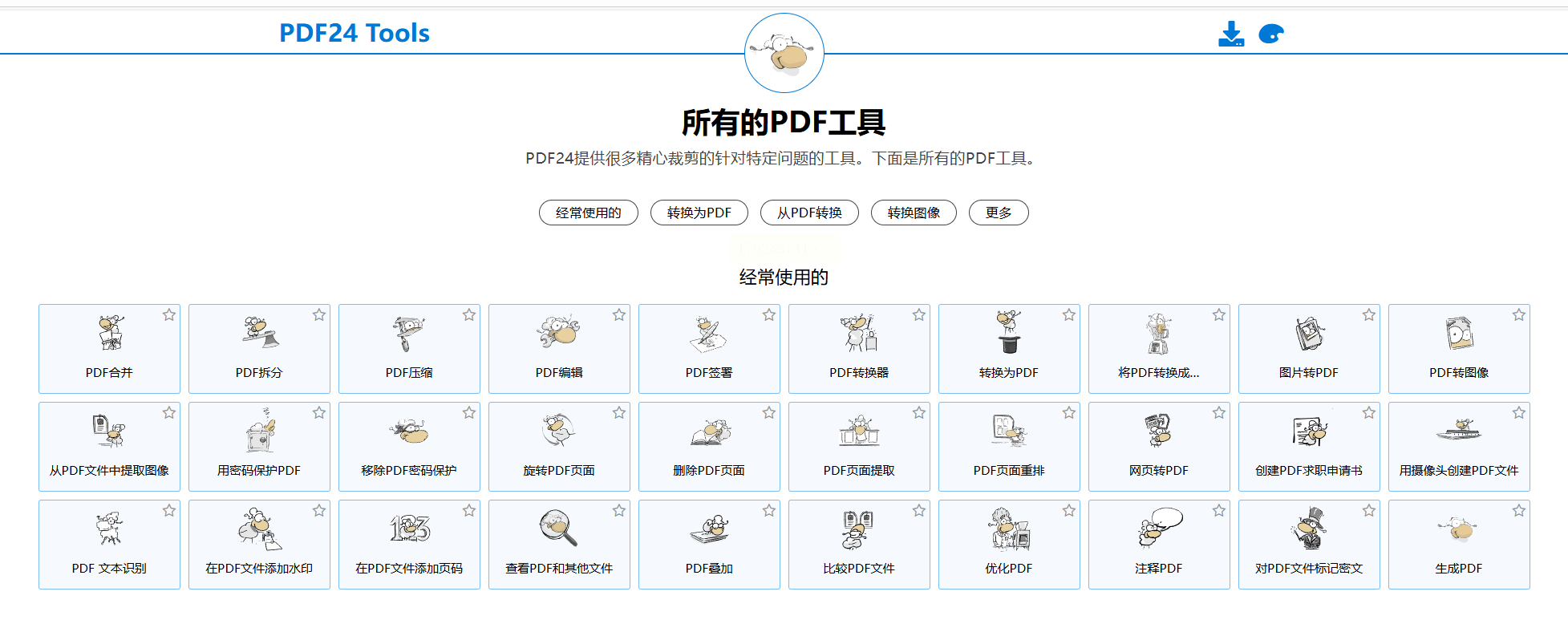Click the PDF24 sheep mascot logo
The image size is (1568, 624).
[784, 53]
